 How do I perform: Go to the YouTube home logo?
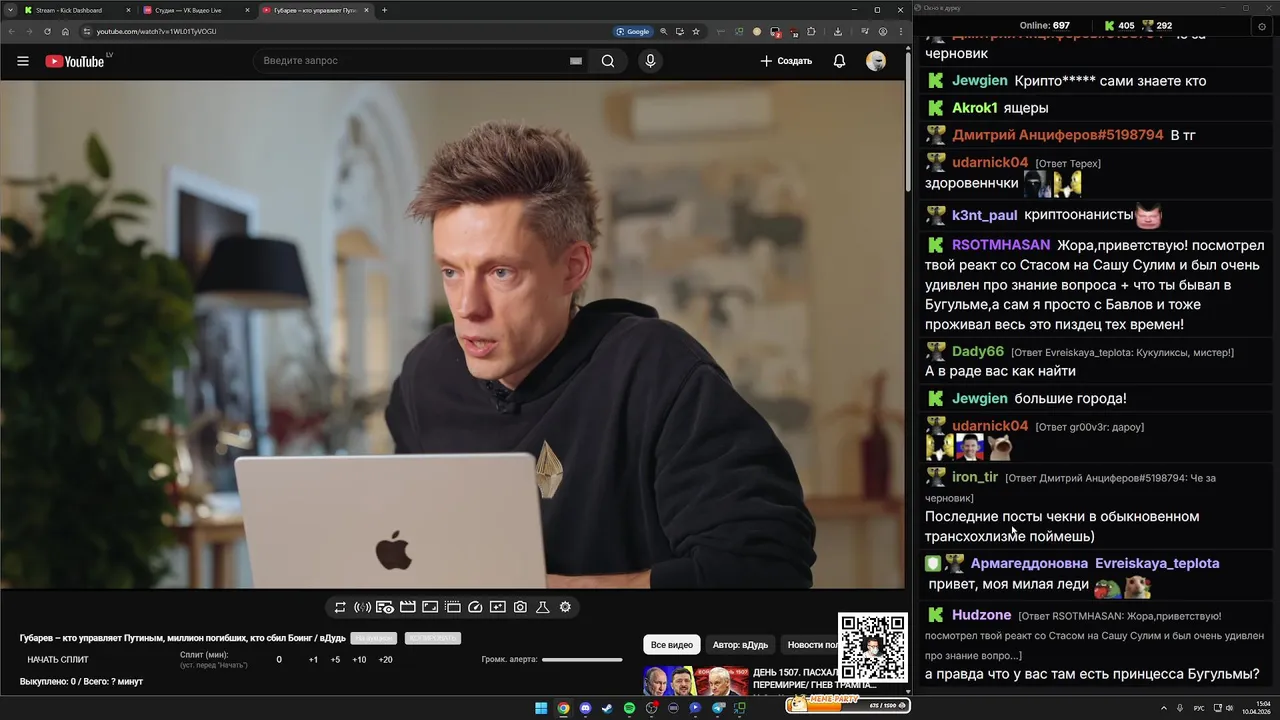[75, 61]
